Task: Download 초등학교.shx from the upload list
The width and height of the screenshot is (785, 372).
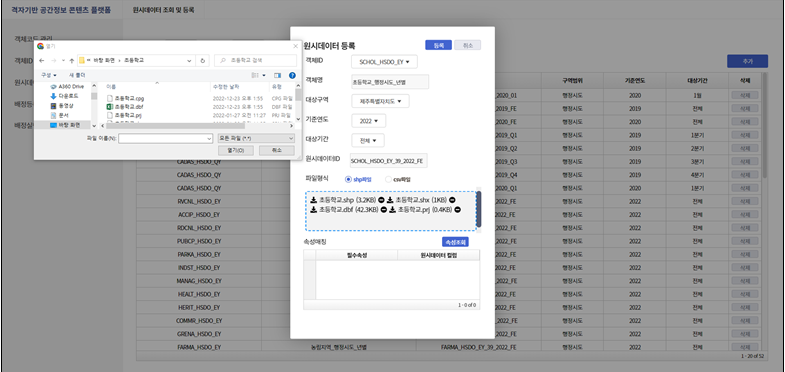Action: [390, 200]
